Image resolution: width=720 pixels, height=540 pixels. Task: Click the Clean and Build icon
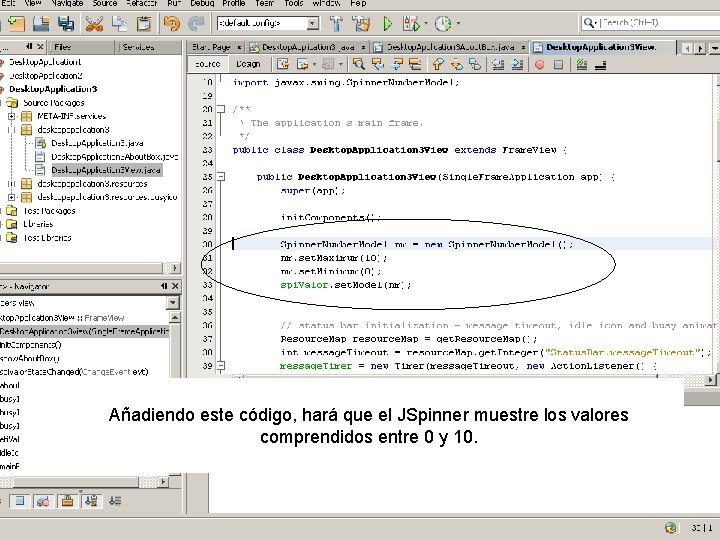pyautogui.click(x=360, y=22)
